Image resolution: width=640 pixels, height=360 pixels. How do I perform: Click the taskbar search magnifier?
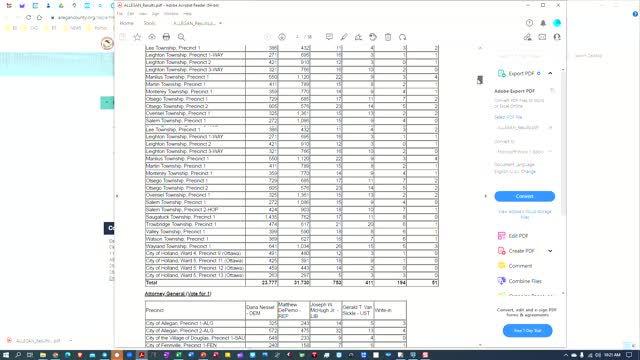pyautogui.click(x=18, y=355)
